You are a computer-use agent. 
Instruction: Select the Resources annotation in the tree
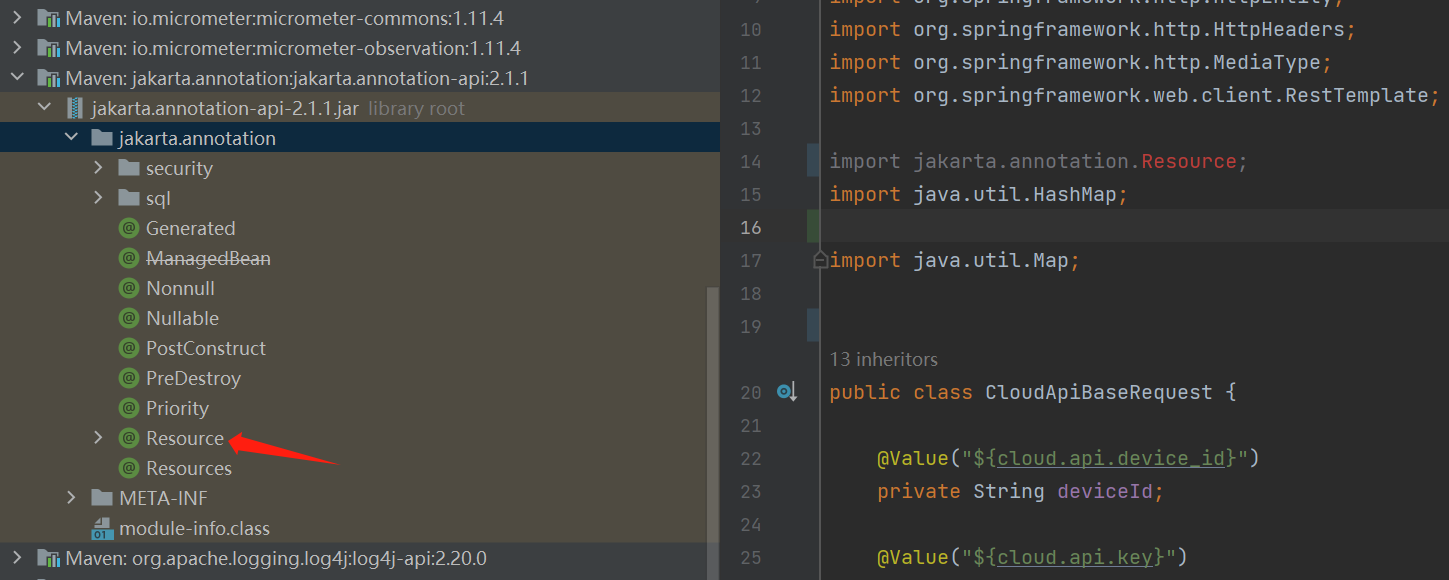[190, 468]
